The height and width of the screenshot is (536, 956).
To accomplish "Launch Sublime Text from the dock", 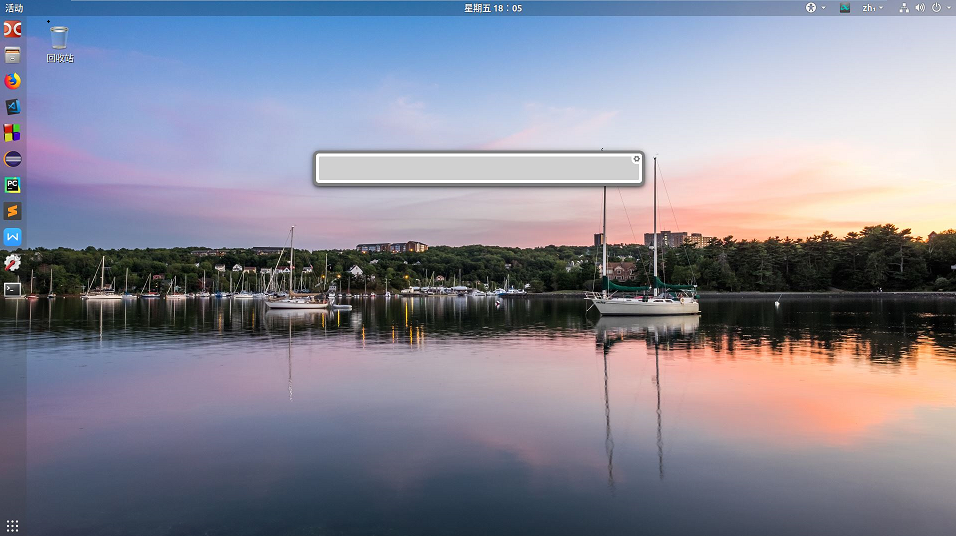I will [12, 211].
